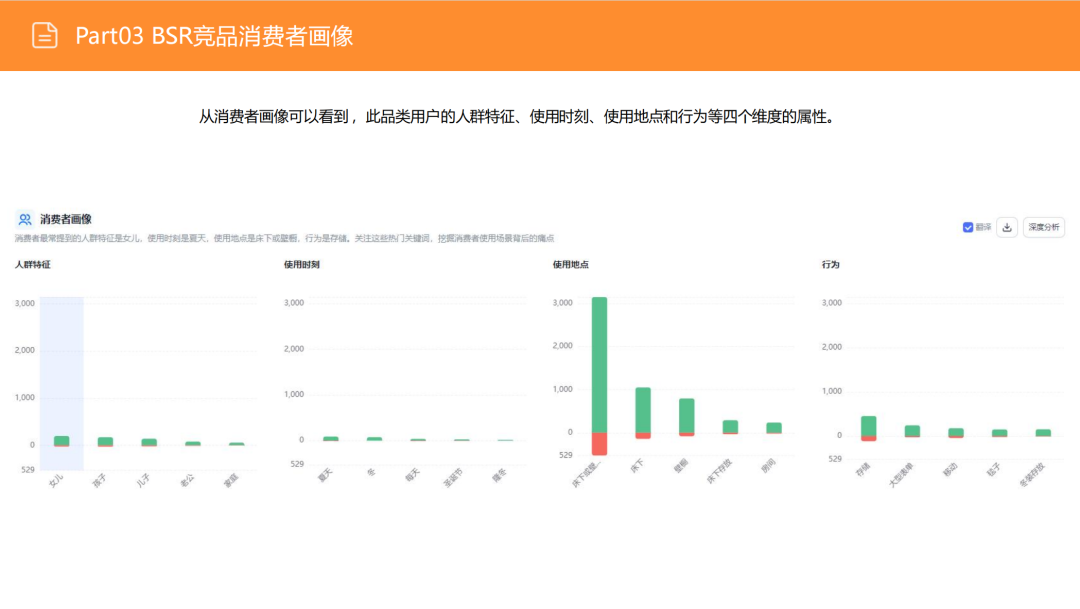Viewport: 1080px width, 609px height.
Task: Click the 使用地点 chart title
Action: point(570,265)
